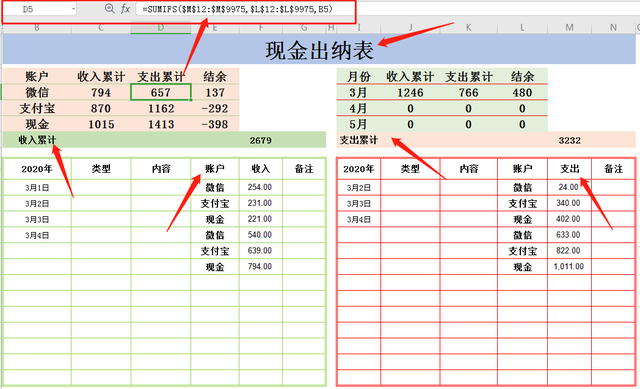Click the 微信 balance cell 137
This screenshot has width=640, height=389.
[x=215, y=93]
